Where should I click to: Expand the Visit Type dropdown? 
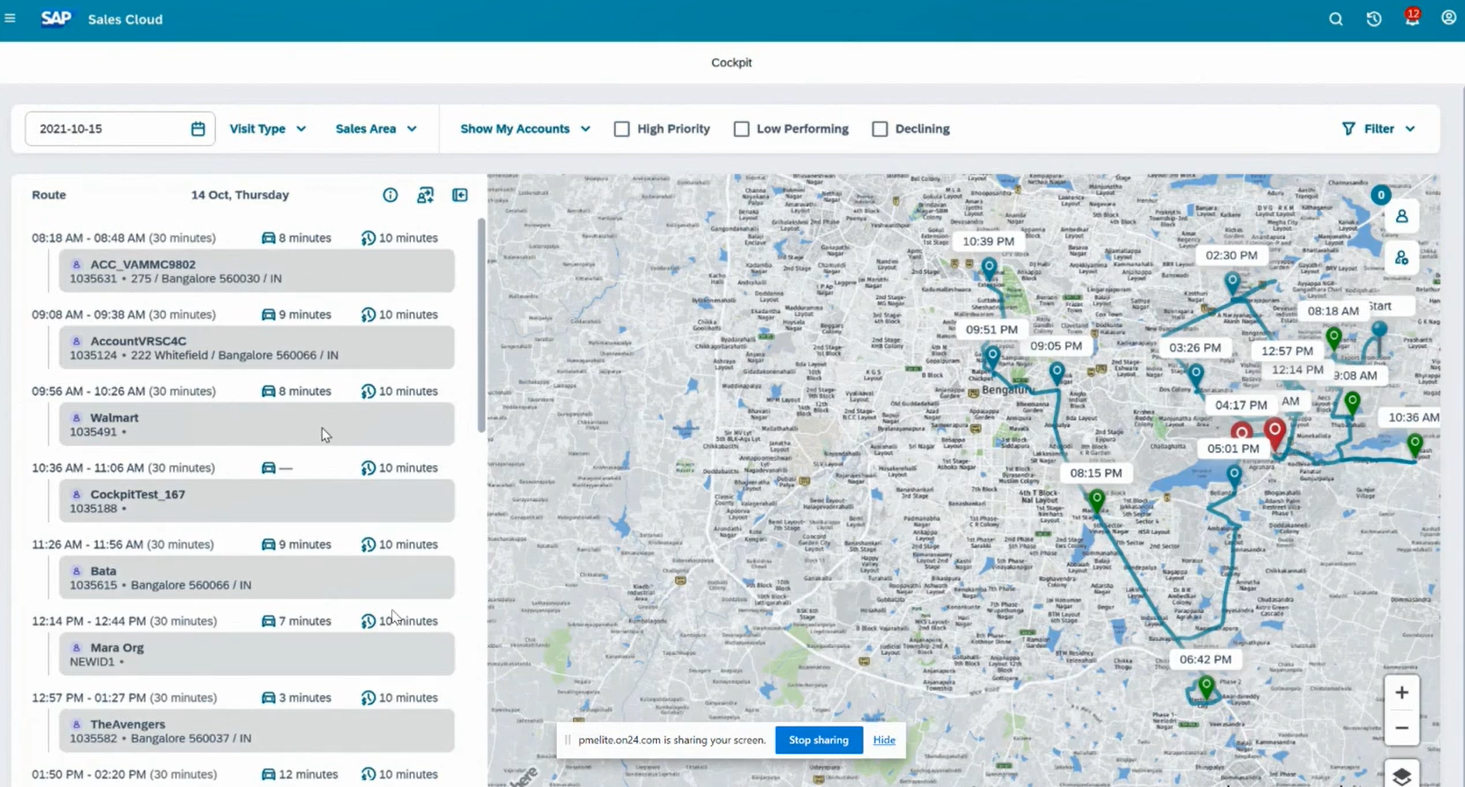(x=268, y=129)
